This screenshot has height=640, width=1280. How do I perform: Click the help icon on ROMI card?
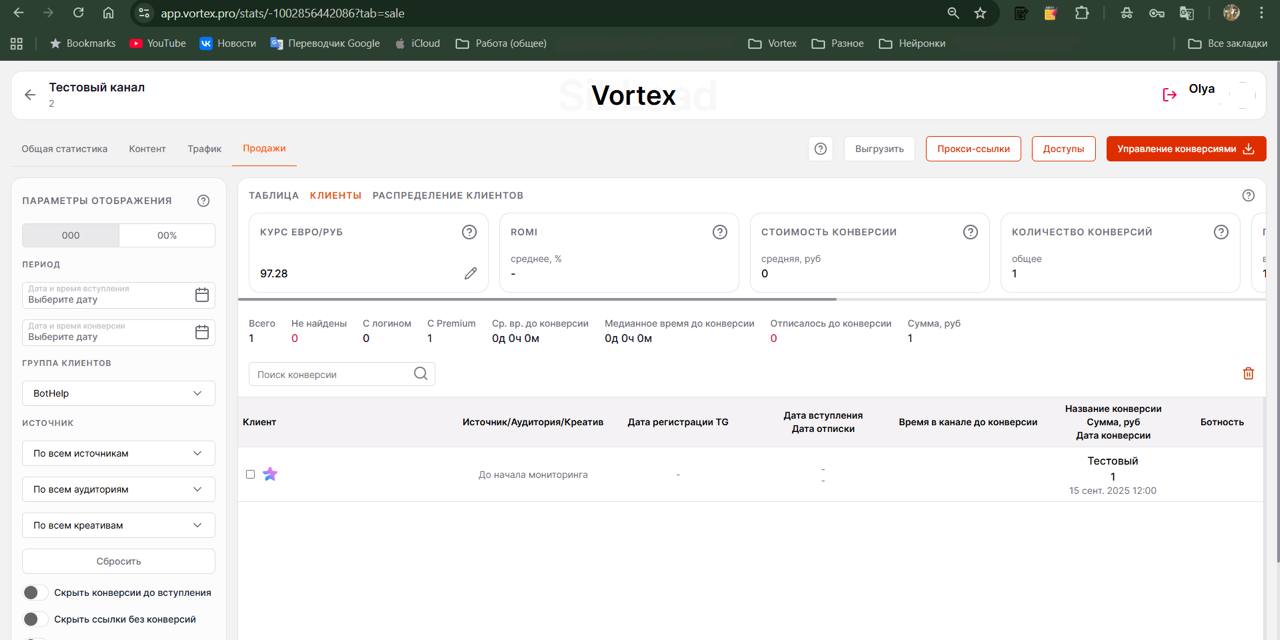pos(719,232)
